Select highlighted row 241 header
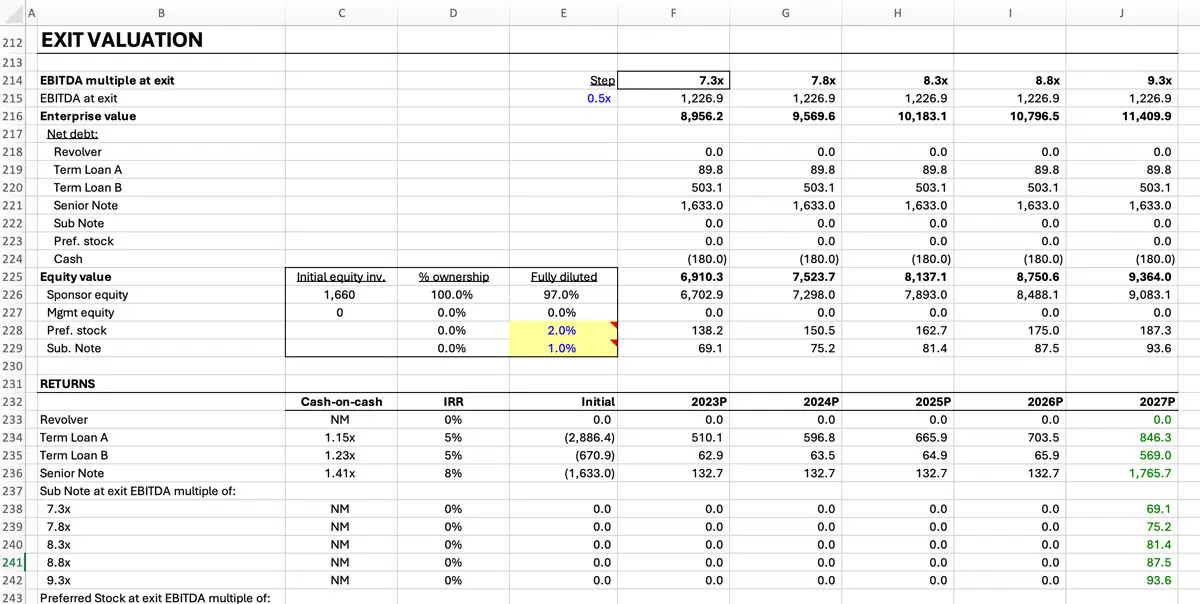1200x604 pixels. click(12, 563)
